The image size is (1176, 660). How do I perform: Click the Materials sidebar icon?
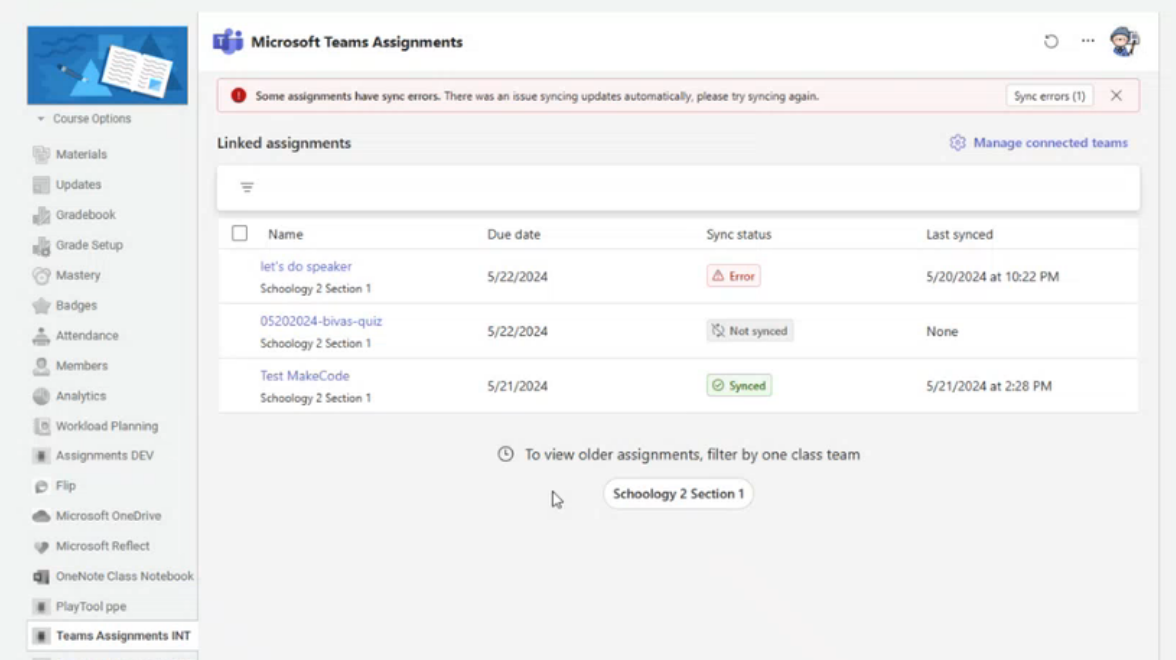(x=41, y=154)
